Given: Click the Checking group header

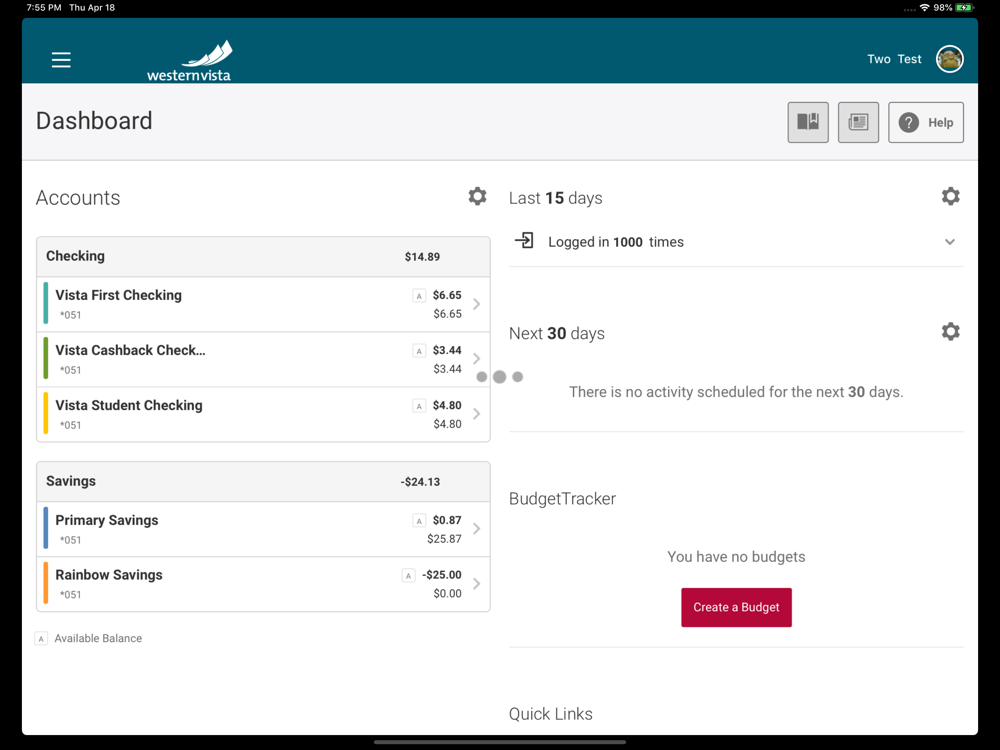Looking at the screenshot, I should (x=263, y=257).
